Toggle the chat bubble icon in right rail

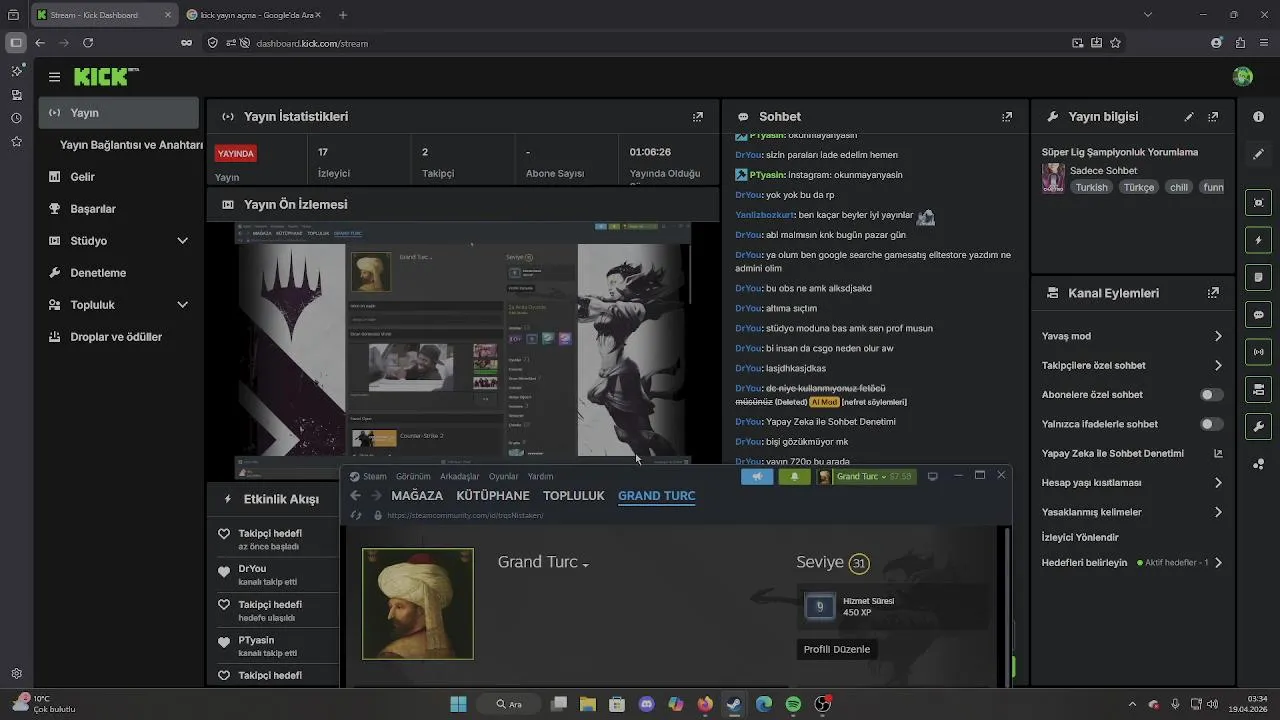[1258, 314]
